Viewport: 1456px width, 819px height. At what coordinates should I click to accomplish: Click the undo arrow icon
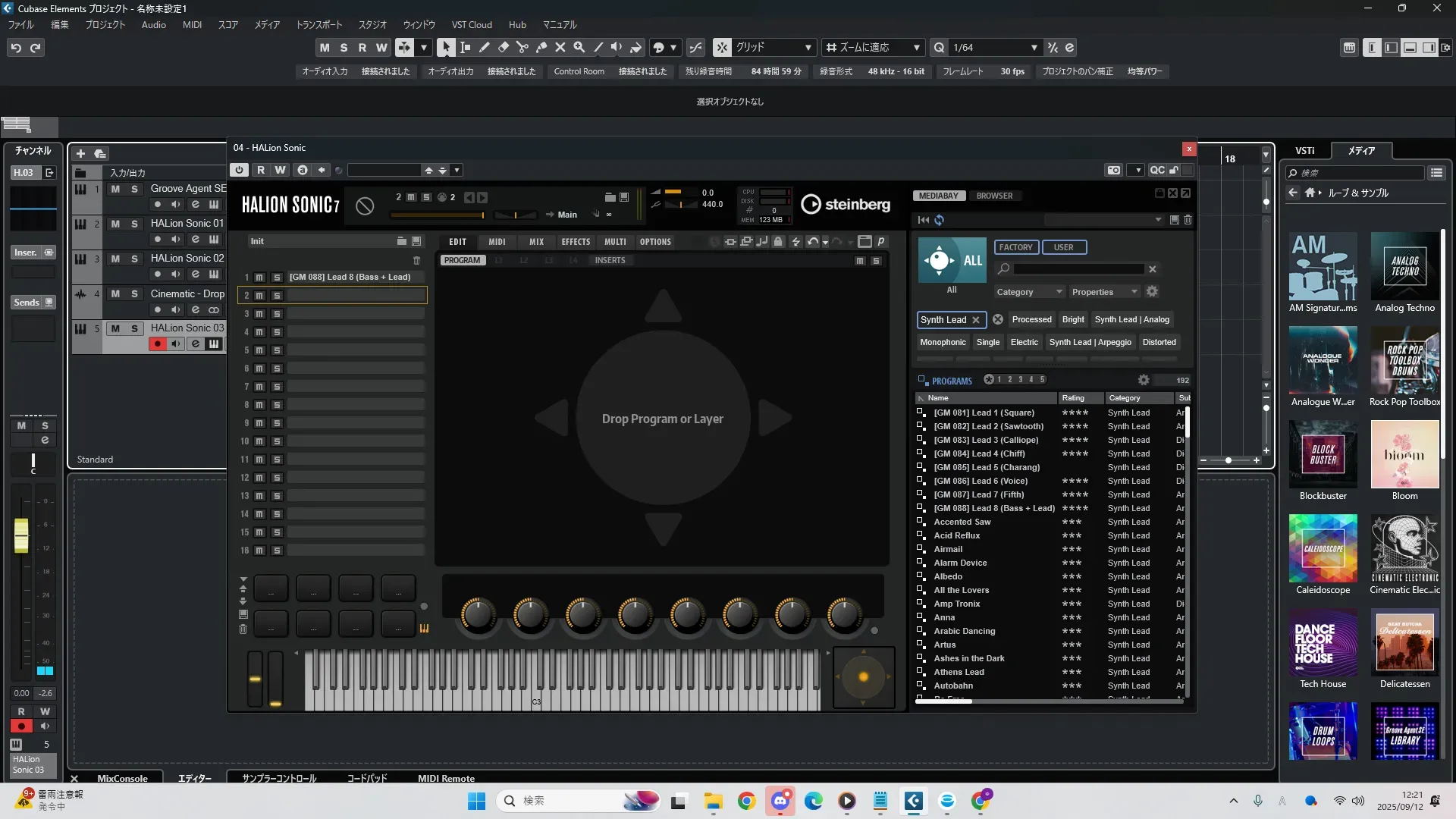pyautogui.click(x=16, y=48)
